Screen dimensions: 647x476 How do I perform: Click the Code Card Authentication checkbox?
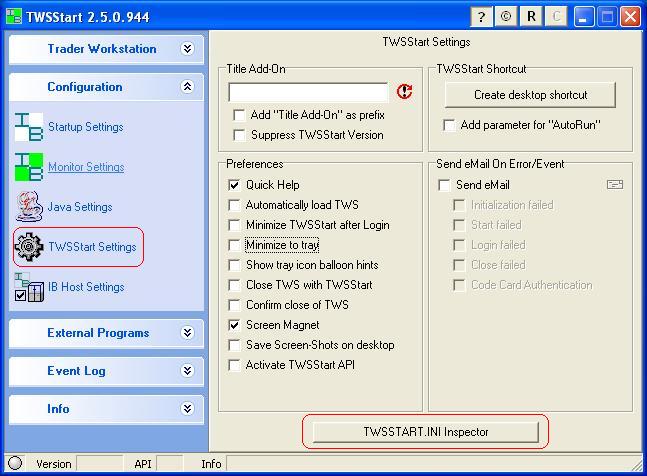pyautogui.click(x=459, y=285)
